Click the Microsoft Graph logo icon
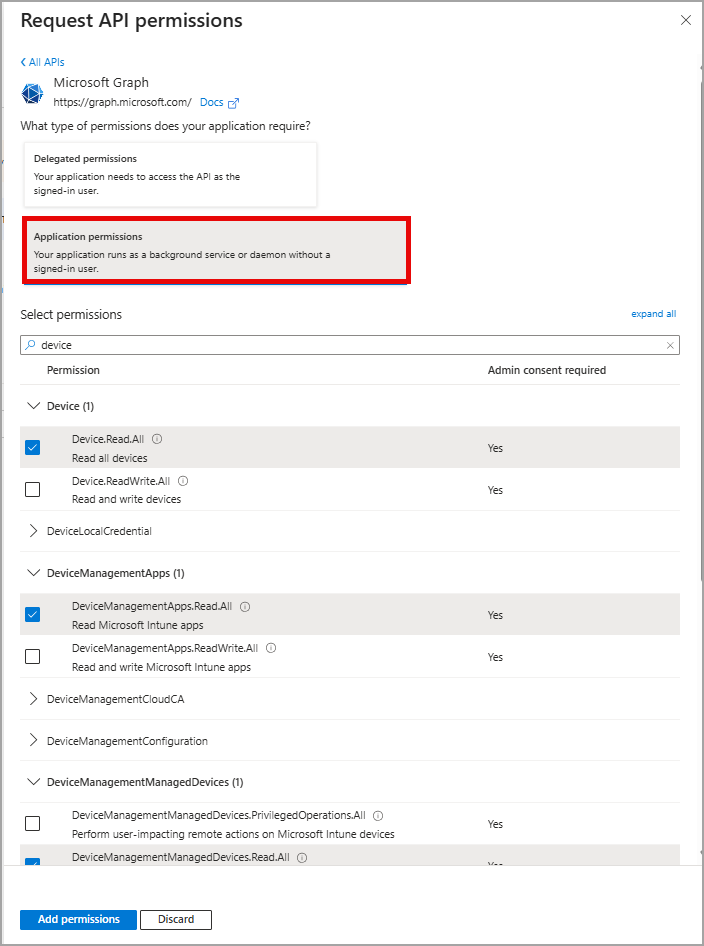The width and height of the screenshot is (704, 946). (x=32, y=93)
